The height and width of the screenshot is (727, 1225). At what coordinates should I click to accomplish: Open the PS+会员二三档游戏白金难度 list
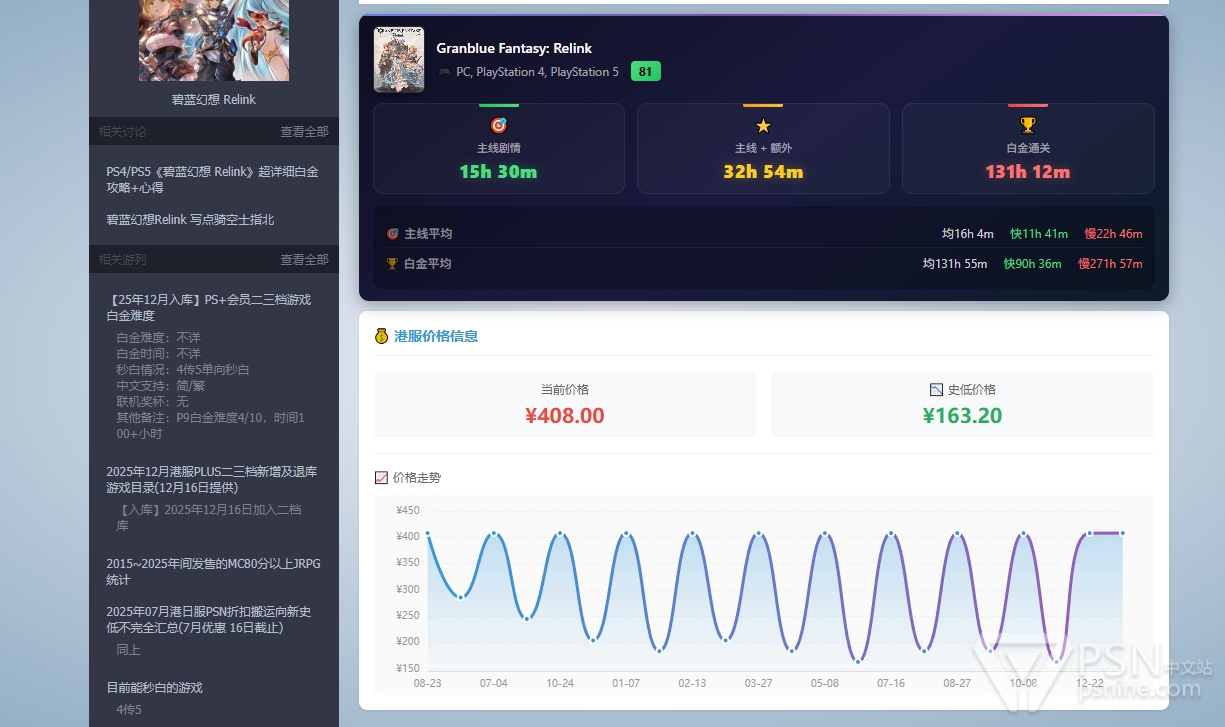pos(208,307)
